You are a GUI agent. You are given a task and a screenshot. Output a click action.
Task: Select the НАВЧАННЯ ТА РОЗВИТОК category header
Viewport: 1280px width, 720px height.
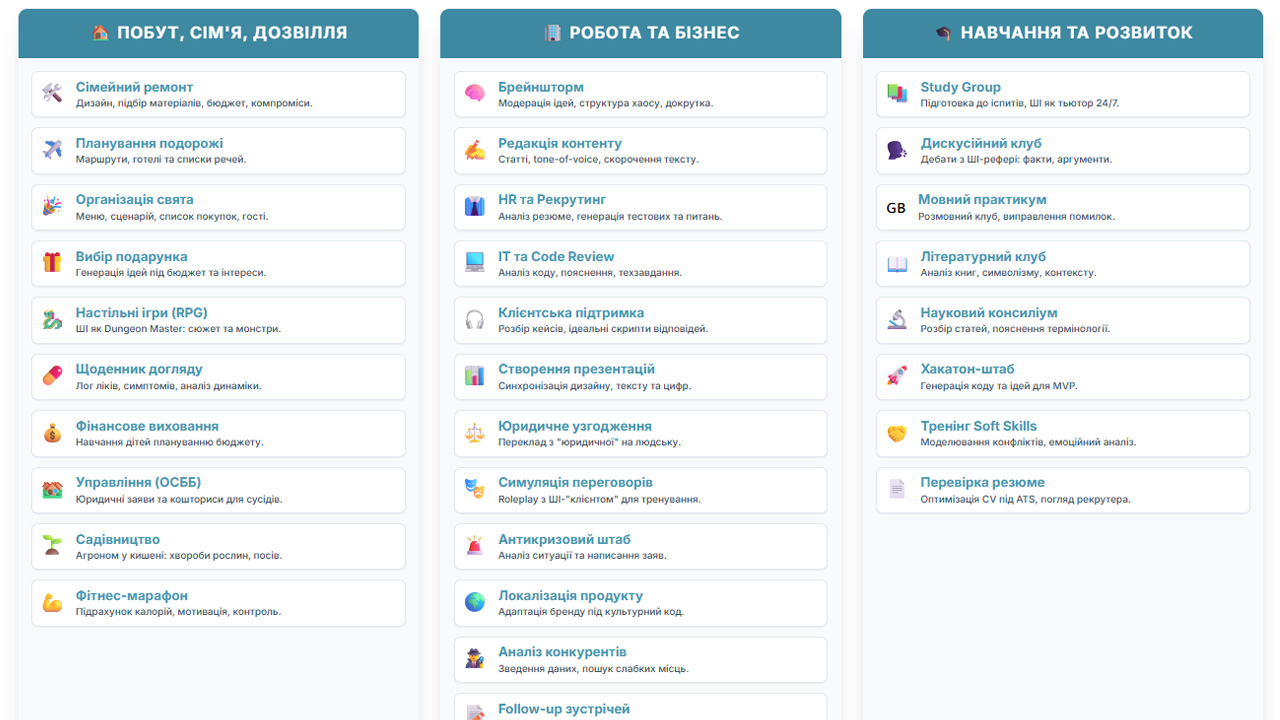pos(1062,33)
